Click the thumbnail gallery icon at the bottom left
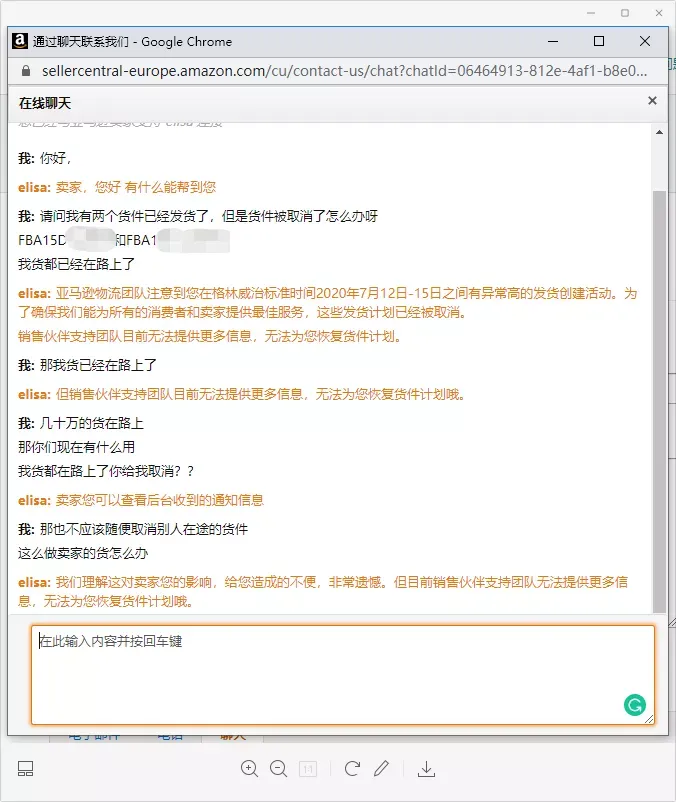Viewport: 676px width, 802px height. [x=26, y=769]
